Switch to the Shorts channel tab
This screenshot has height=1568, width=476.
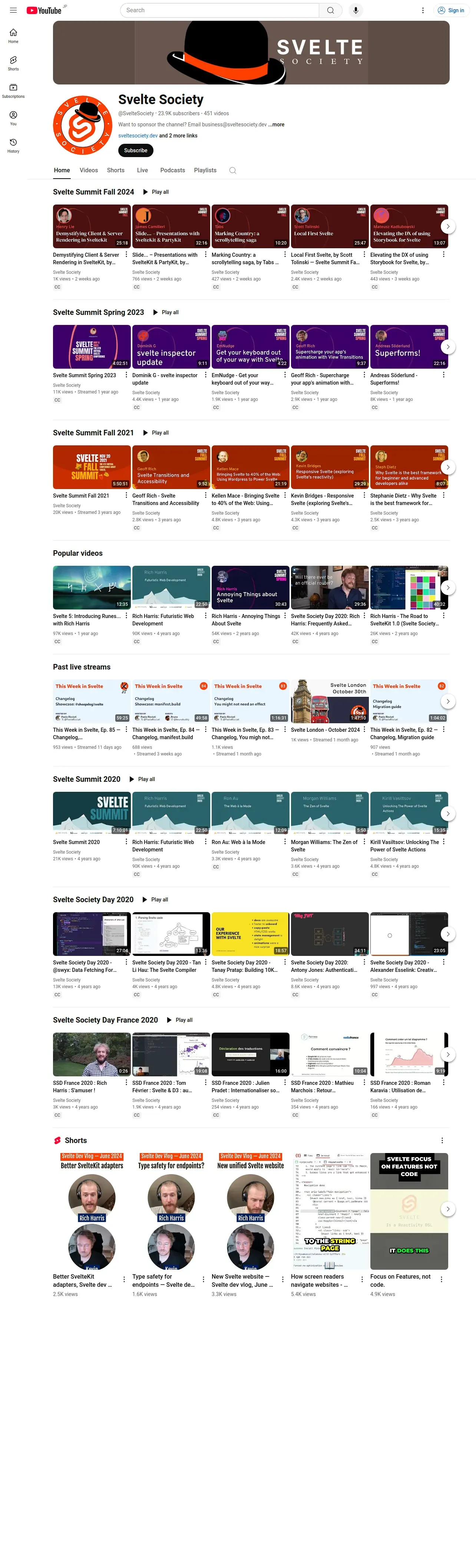116,170
